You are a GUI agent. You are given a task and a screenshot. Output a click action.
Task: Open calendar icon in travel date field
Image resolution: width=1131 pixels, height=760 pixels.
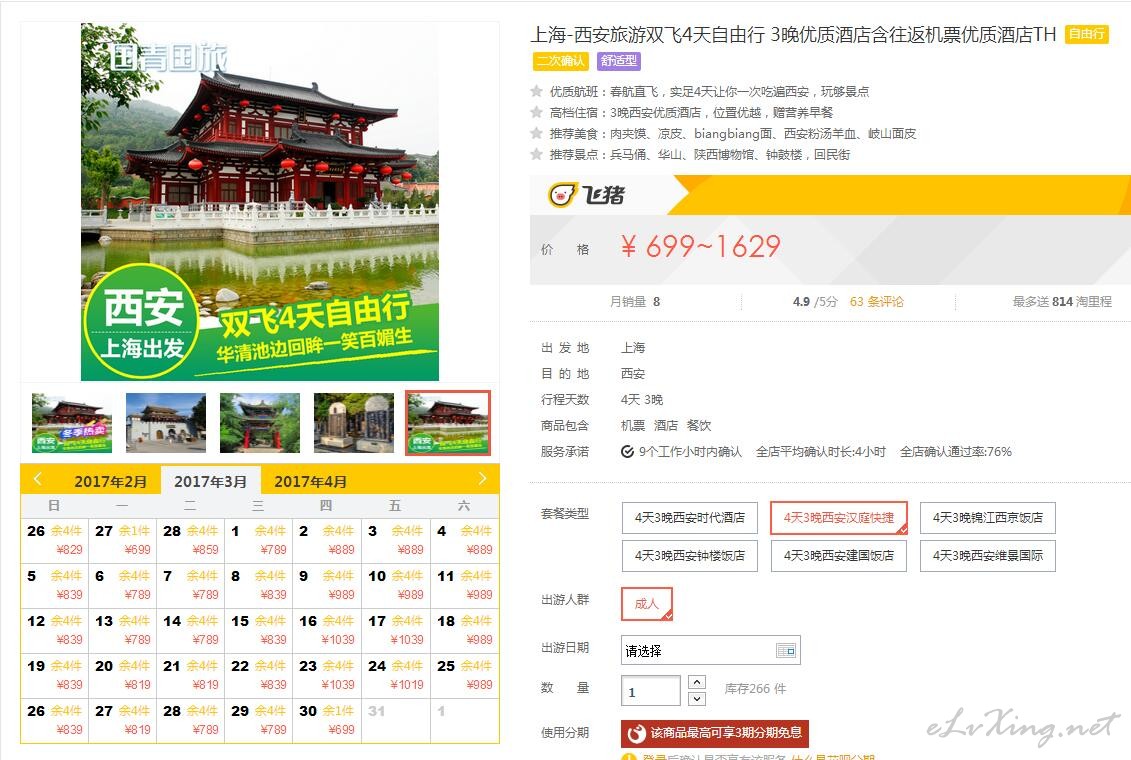785,650
